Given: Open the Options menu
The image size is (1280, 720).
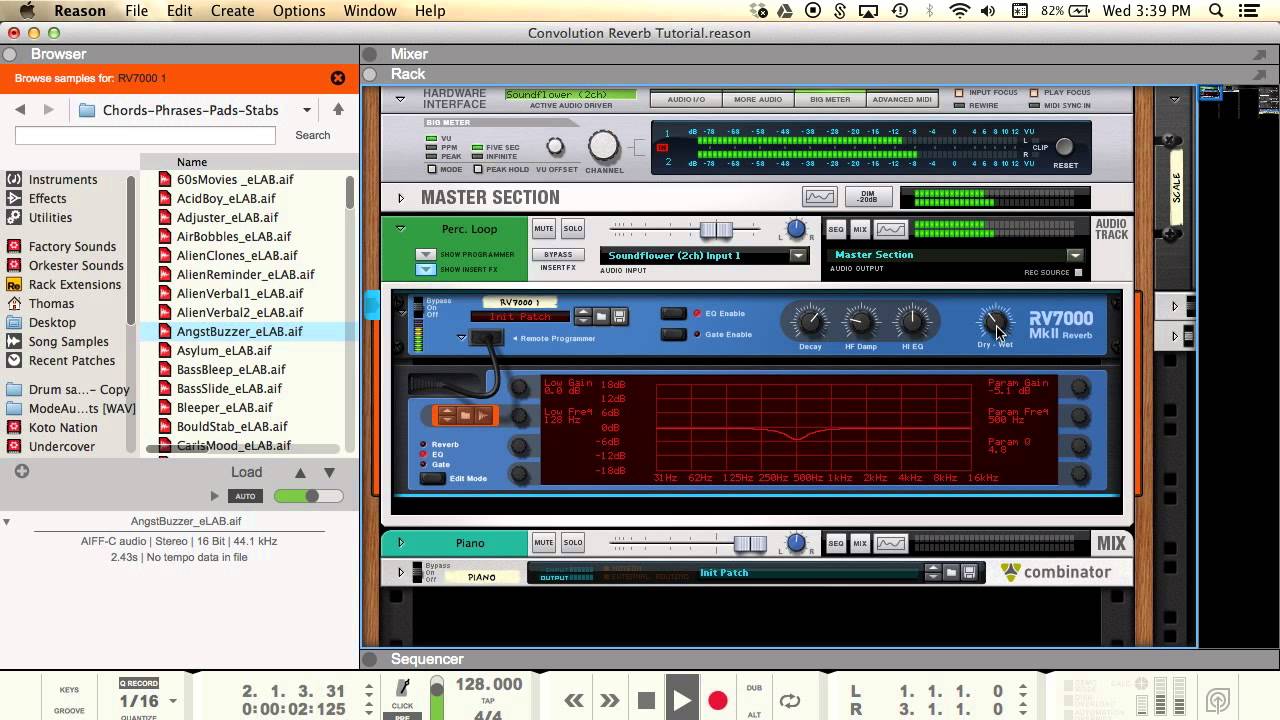Looking at the screenshot, I should (x=299, y=11).
